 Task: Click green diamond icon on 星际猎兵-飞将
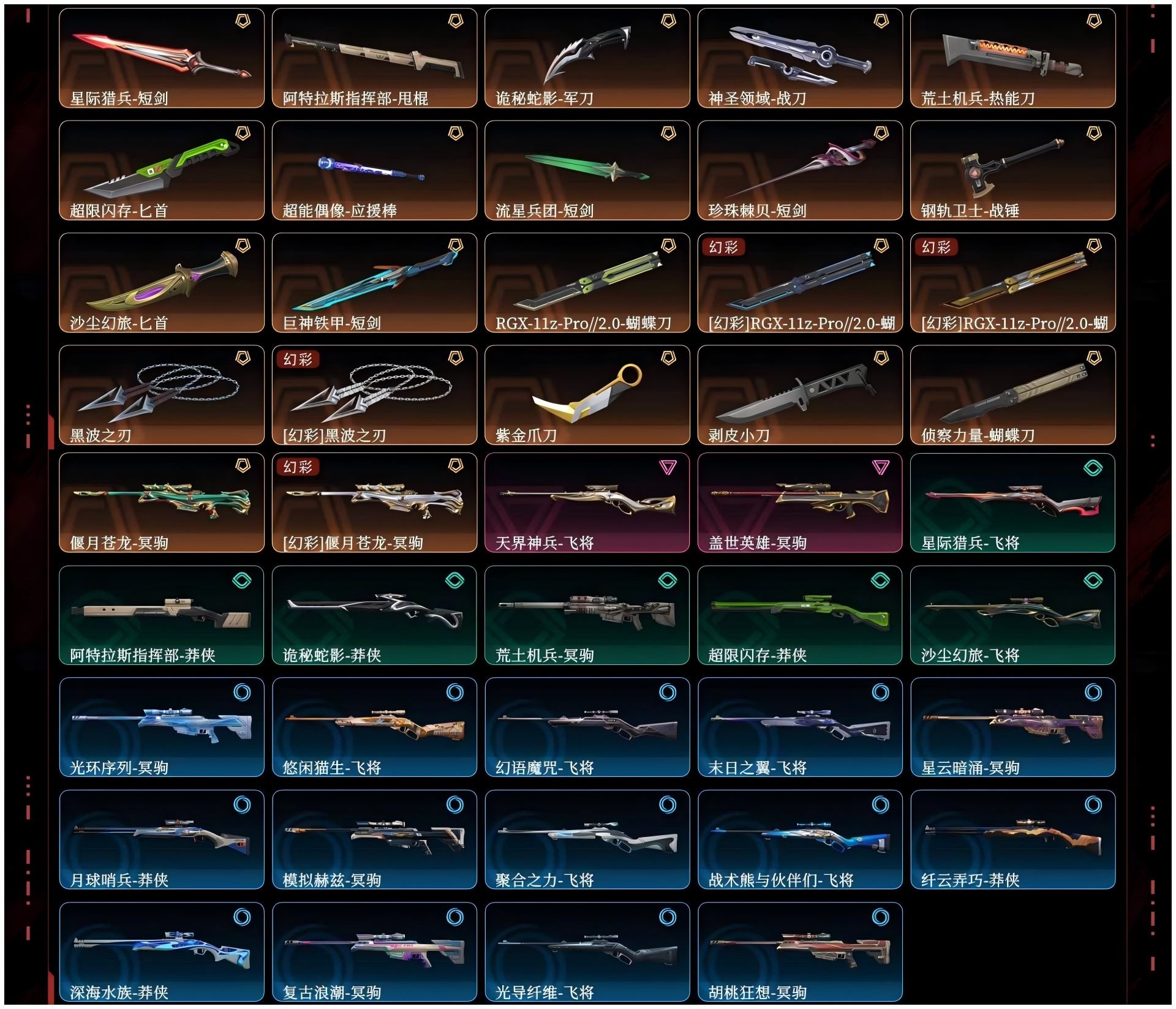coord(1093,468)
